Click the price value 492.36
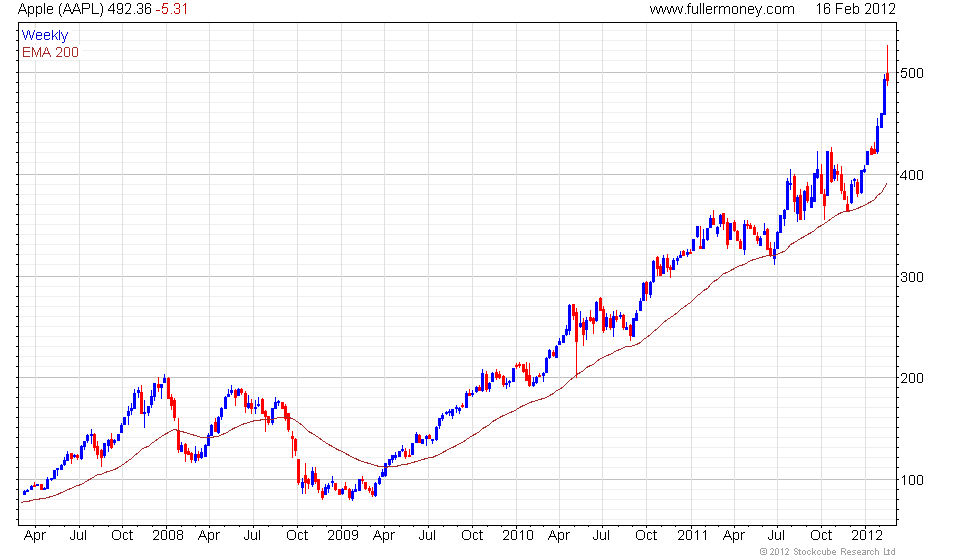This screenshot has width=980, height=560. tap(129, 9)
